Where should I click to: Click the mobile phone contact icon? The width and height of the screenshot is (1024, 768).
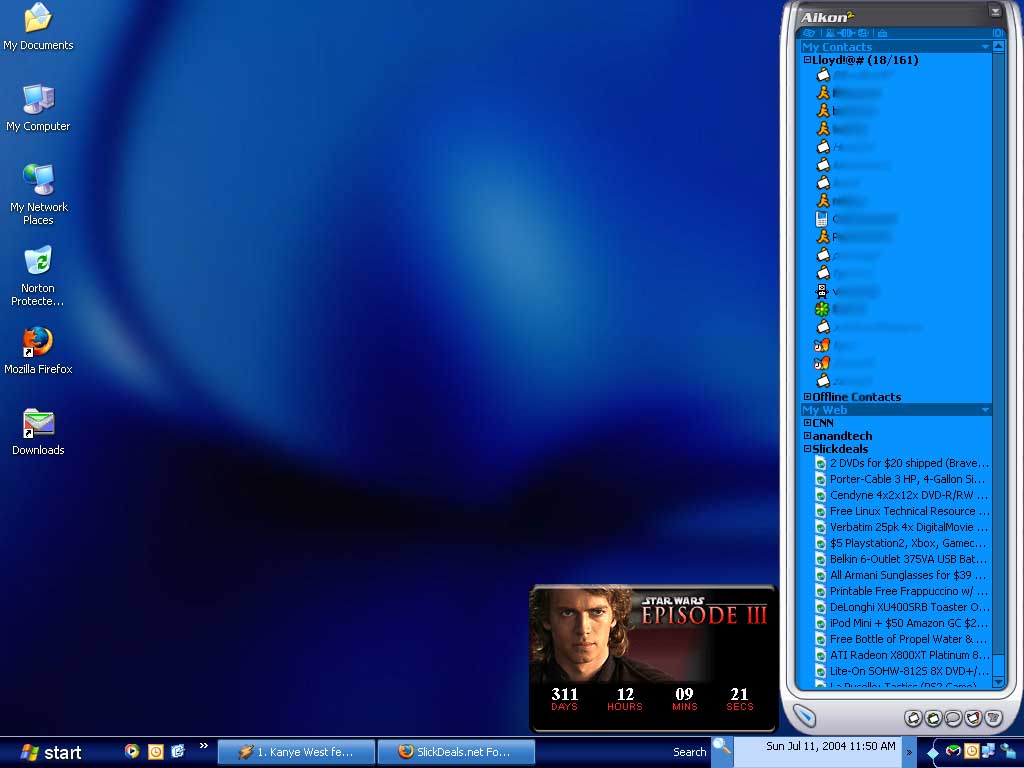click(x=822, y=219)
